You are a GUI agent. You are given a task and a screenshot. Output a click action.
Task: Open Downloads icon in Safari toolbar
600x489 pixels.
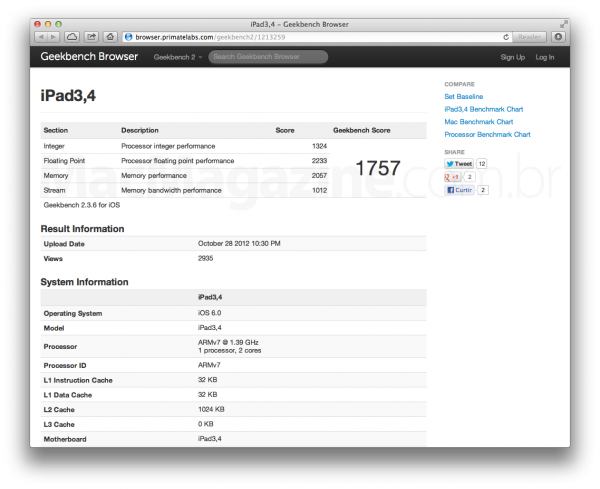pos(558,37)
